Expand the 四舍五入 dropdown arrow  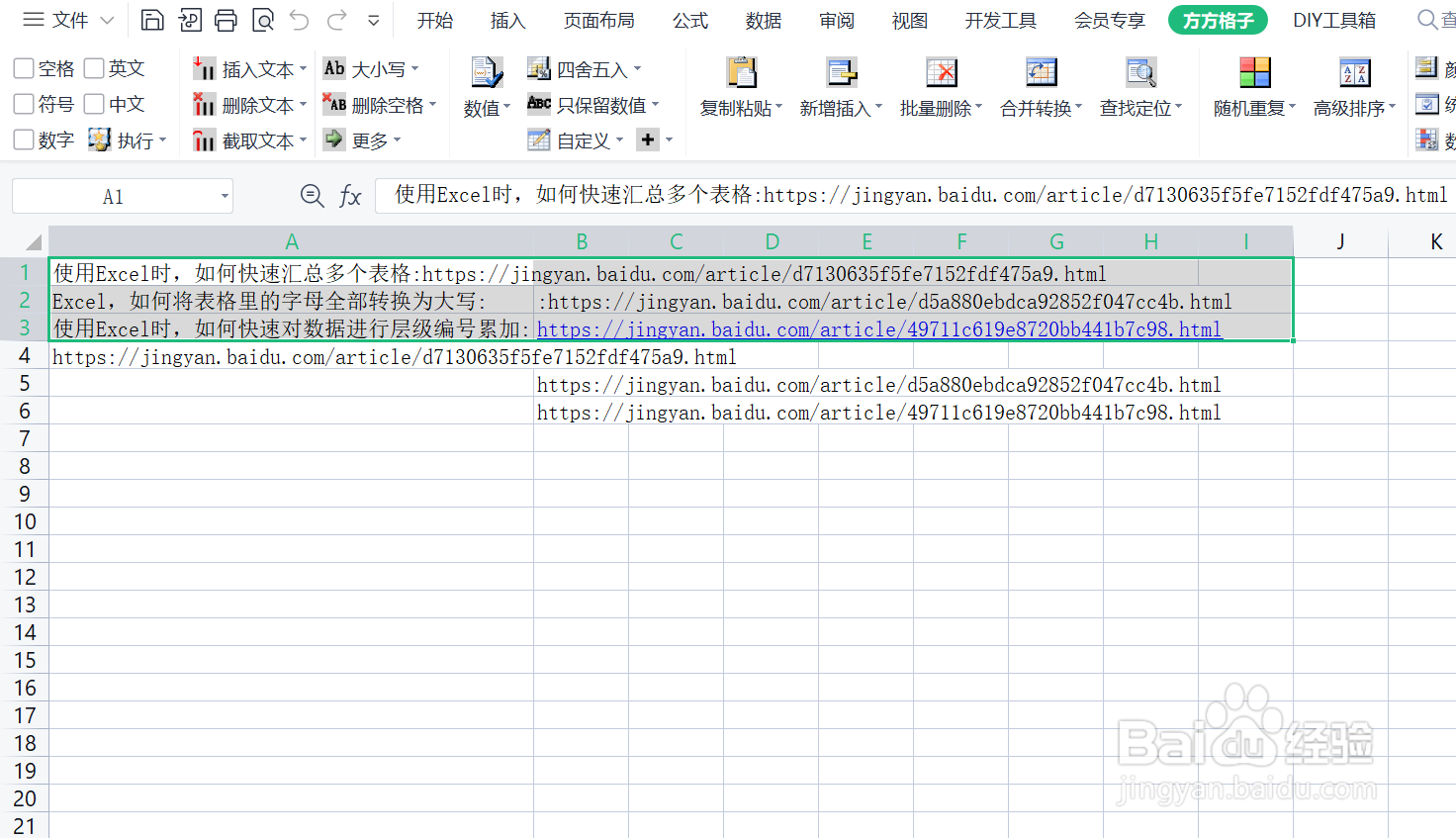pyautogui.click(x=637, y=68)
